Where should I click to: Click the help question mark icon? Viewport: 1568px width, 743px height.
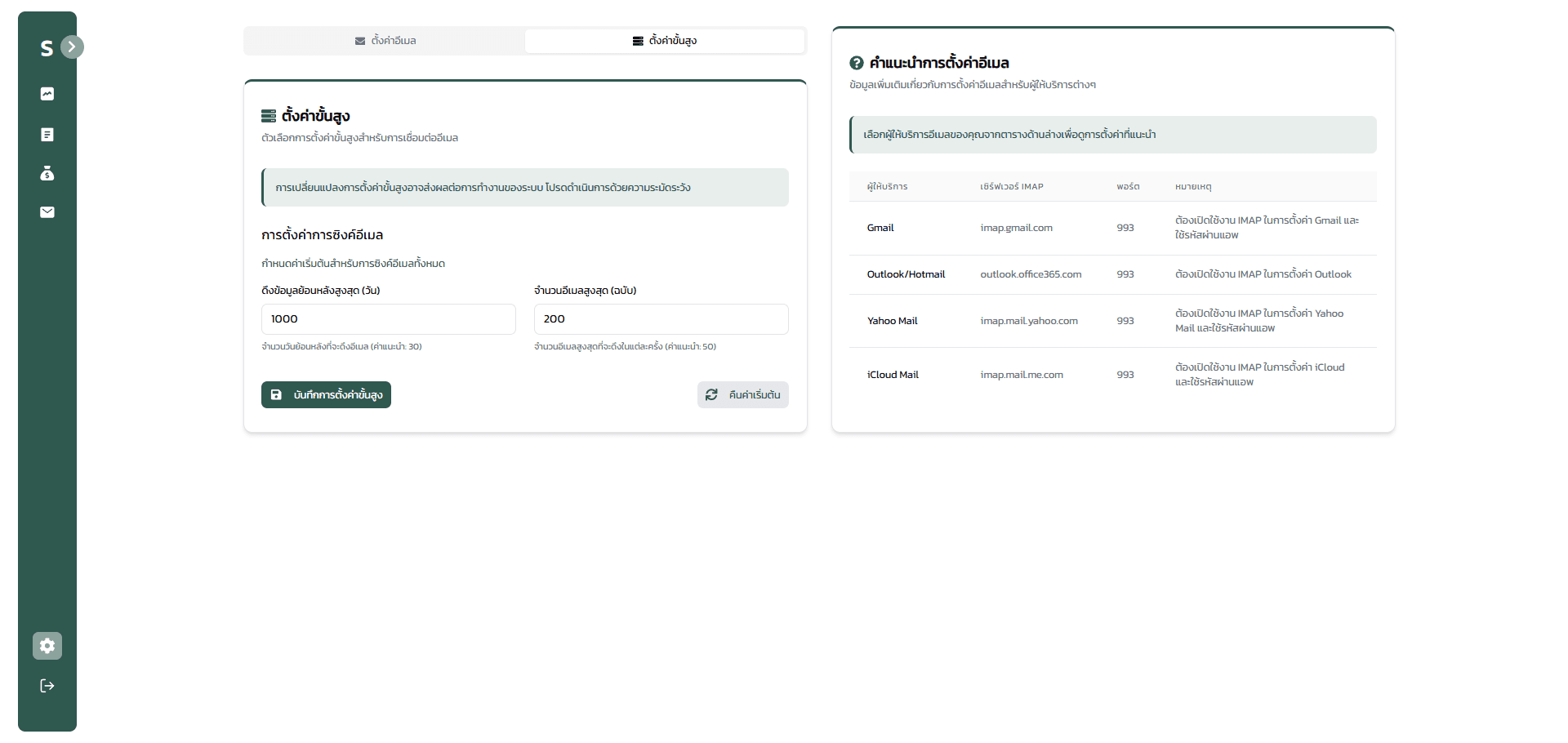(x=857, y=63)
